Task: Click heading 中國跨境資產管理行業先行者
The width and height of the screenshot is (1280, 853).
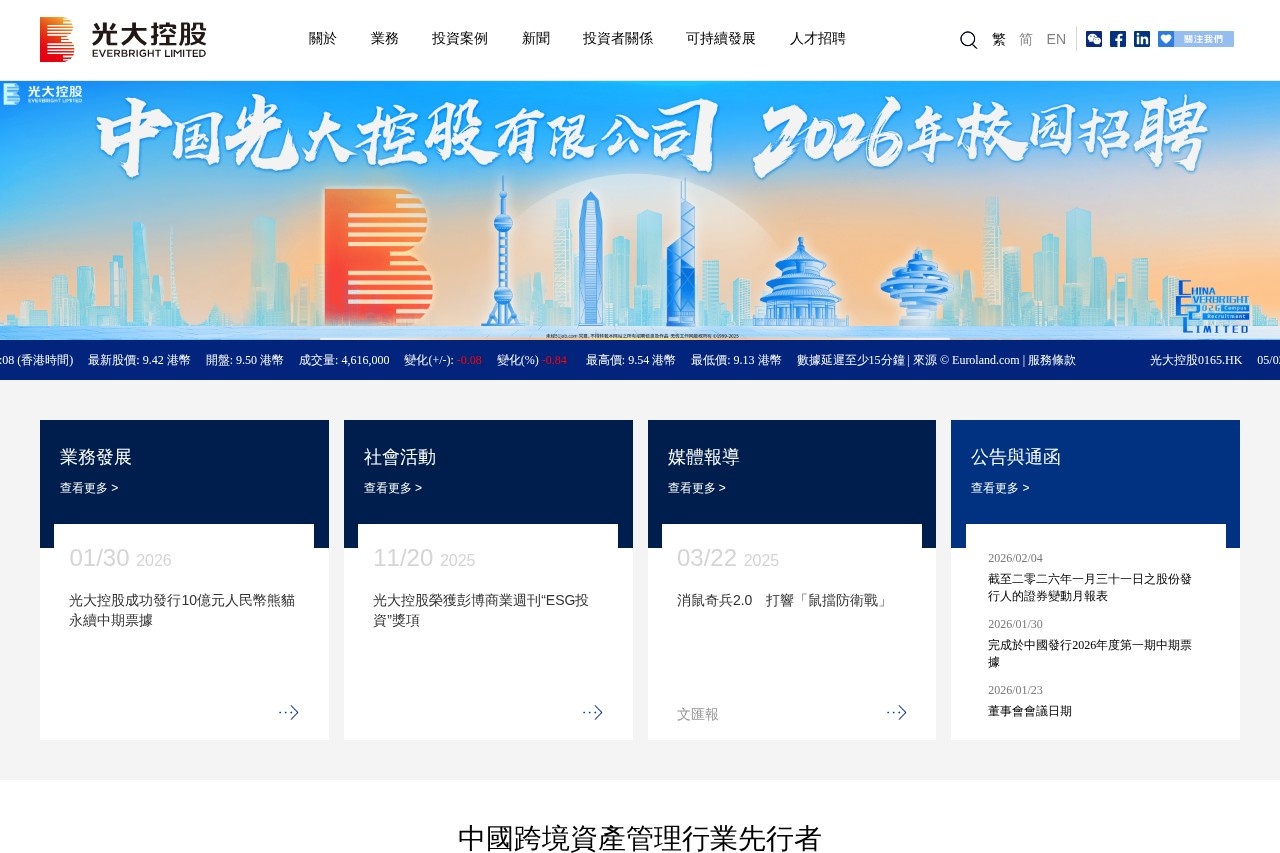Action: (x=640, y=838)
